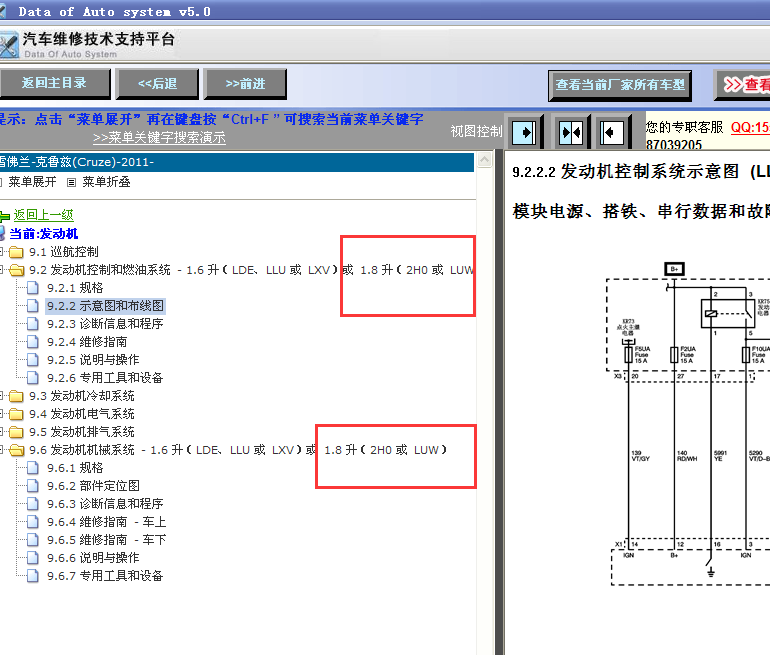Select 当前:发动机 heading
Viewport: 770px width, 655px height.
click(x=44, y=234)
